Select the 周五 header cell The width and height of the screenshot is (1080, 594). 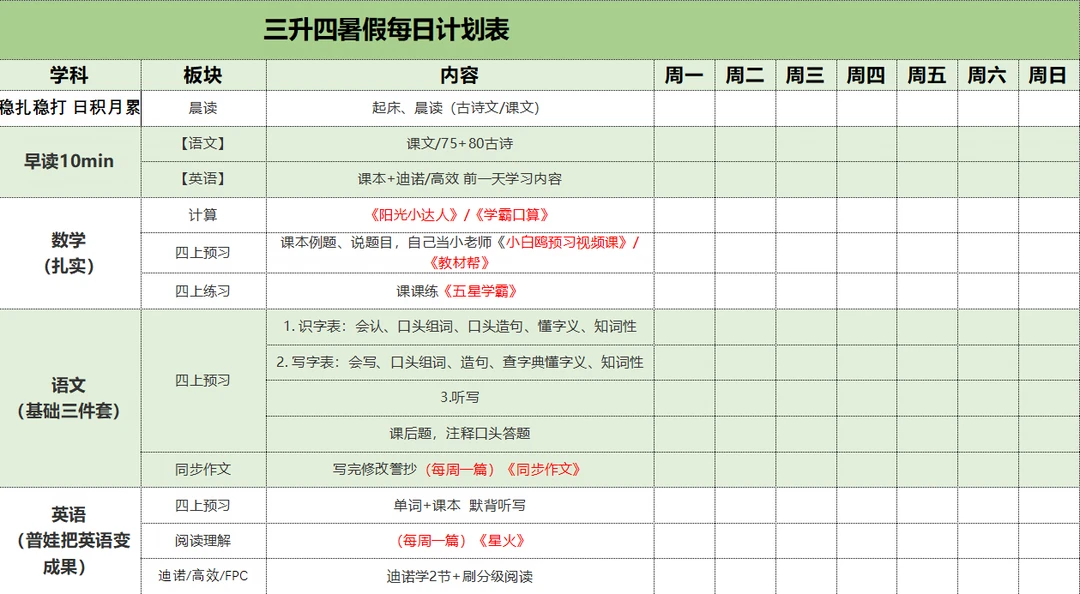pyautogui.click(x=927, y=75)
